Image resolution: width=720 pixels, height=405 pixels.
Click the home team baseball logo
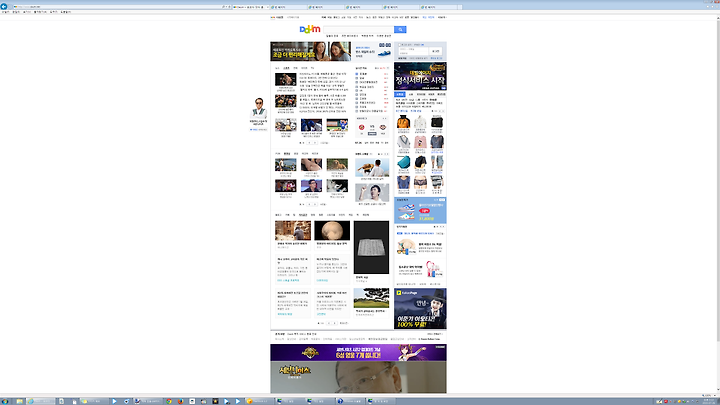coord(361,127)
